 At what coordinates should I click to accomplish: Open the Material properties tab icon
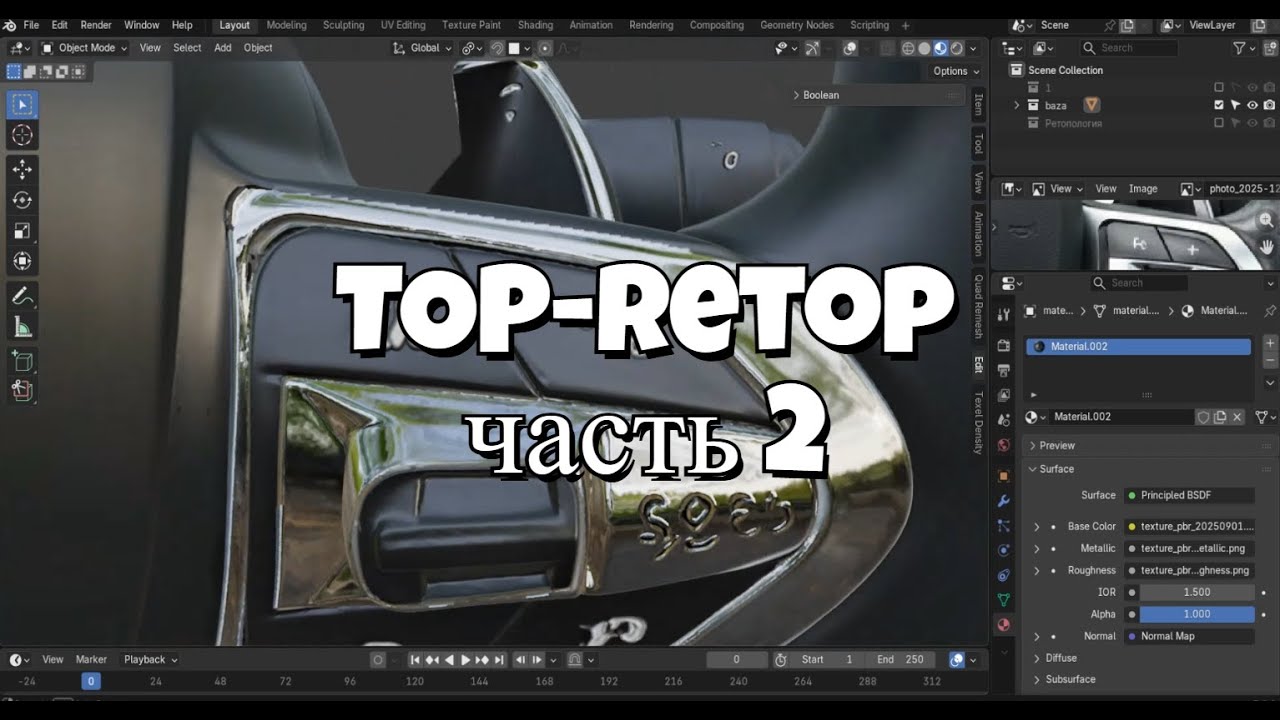point(1004,625)
